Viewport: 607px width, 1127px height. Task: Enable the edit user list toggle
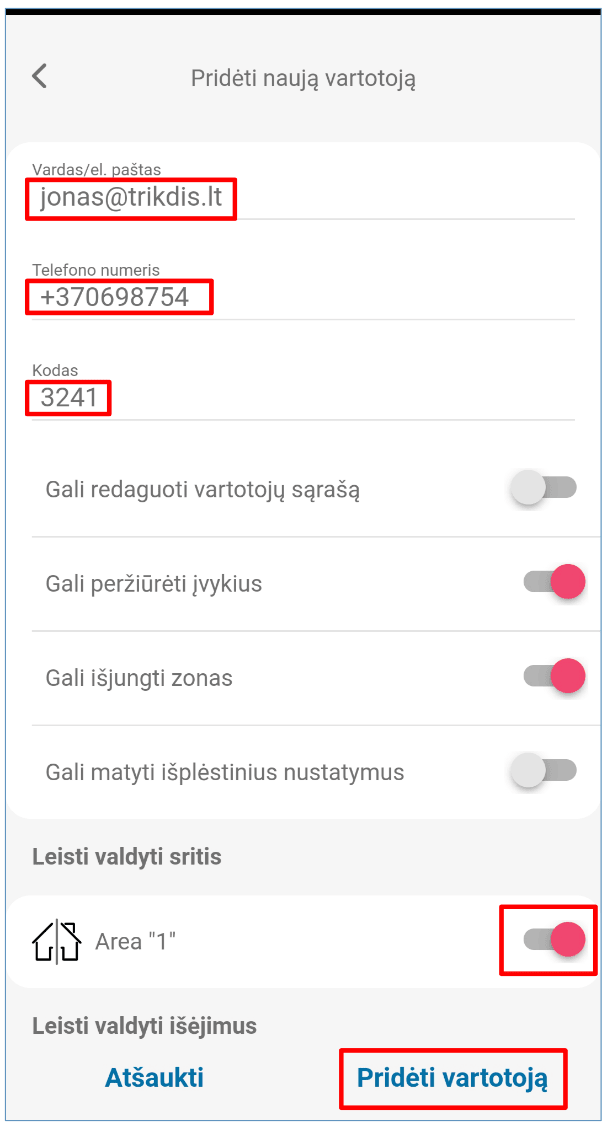coord(543,488)
